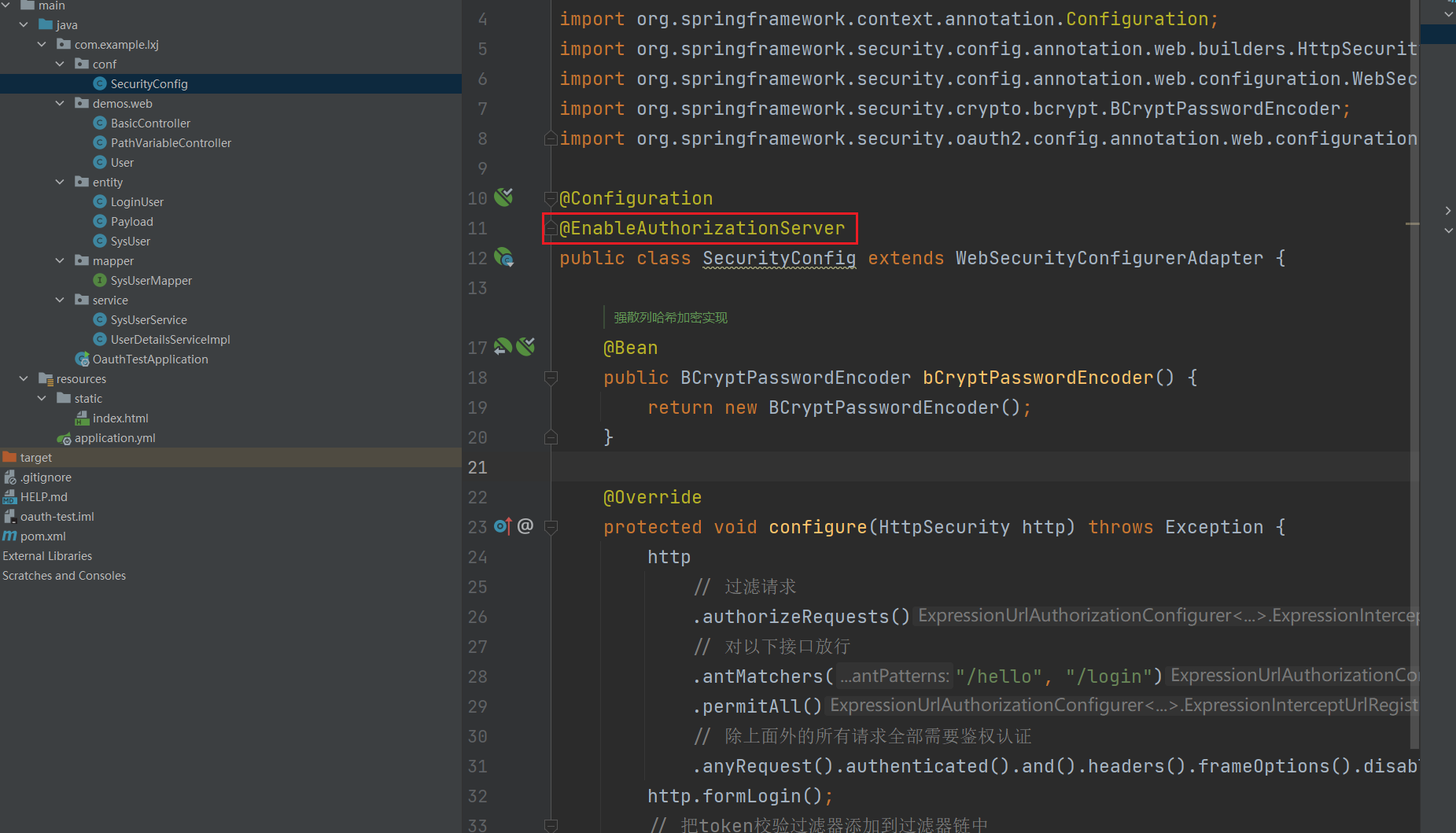
Task: Toggle the fold marker beside the last import statement
Action: 551,138
